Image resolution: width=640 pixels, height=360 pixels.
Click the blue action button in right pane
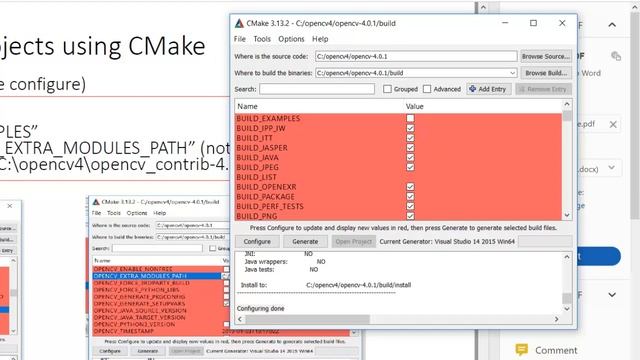[x=599, y=256]
